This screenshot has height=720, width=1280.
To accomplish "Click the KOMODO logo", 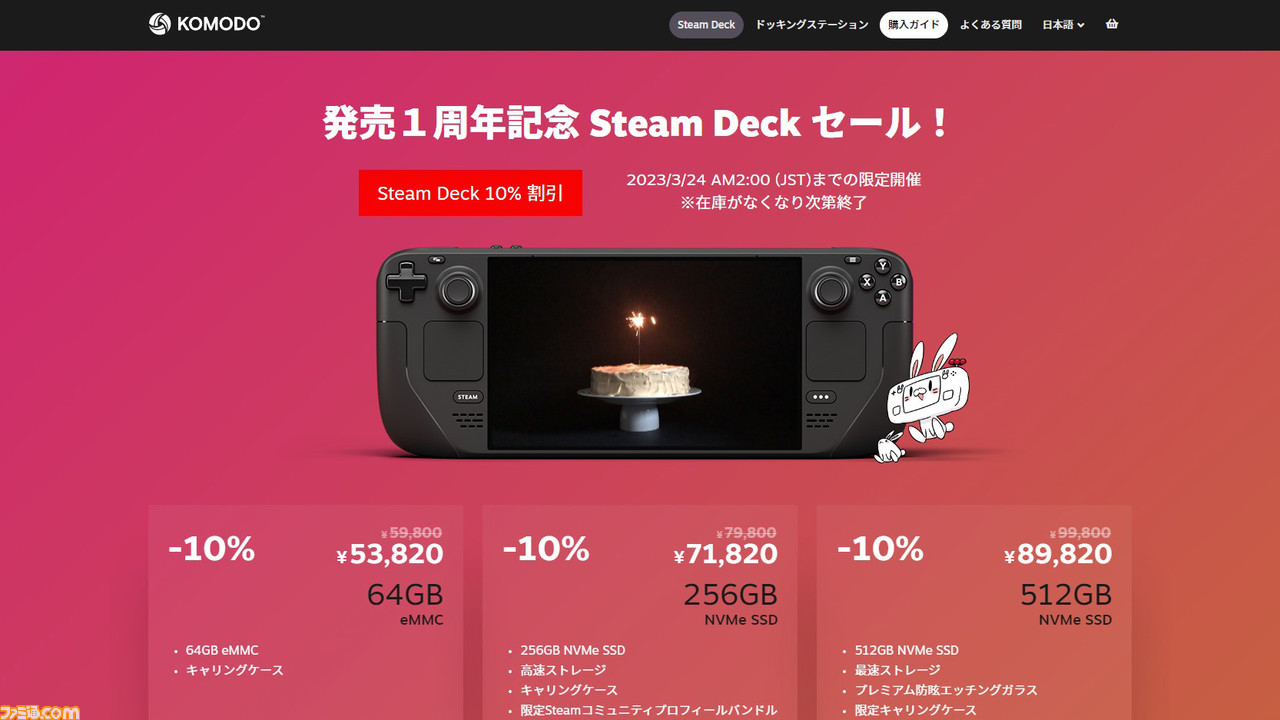I will [x=206, y=24].
